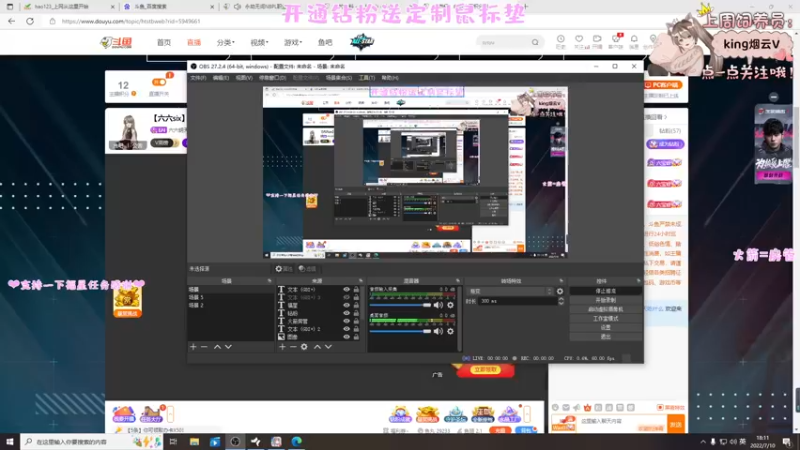
Task: Toggle visibility of third source row
Action: (x=346, y=305)
